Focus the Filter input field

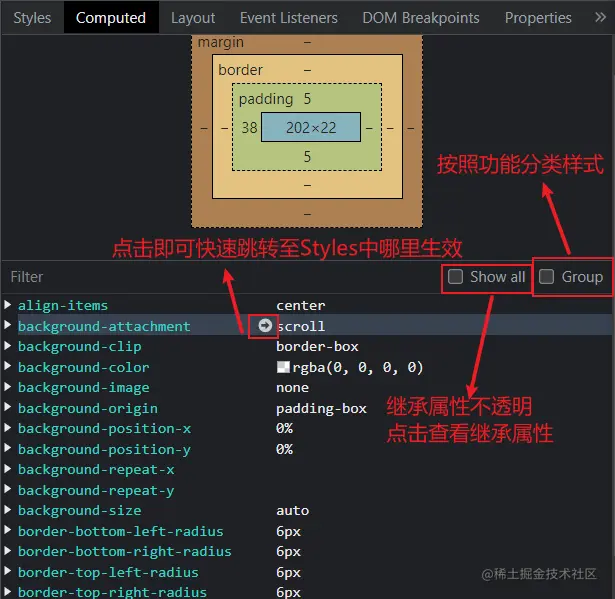click(x=220, y=277)
